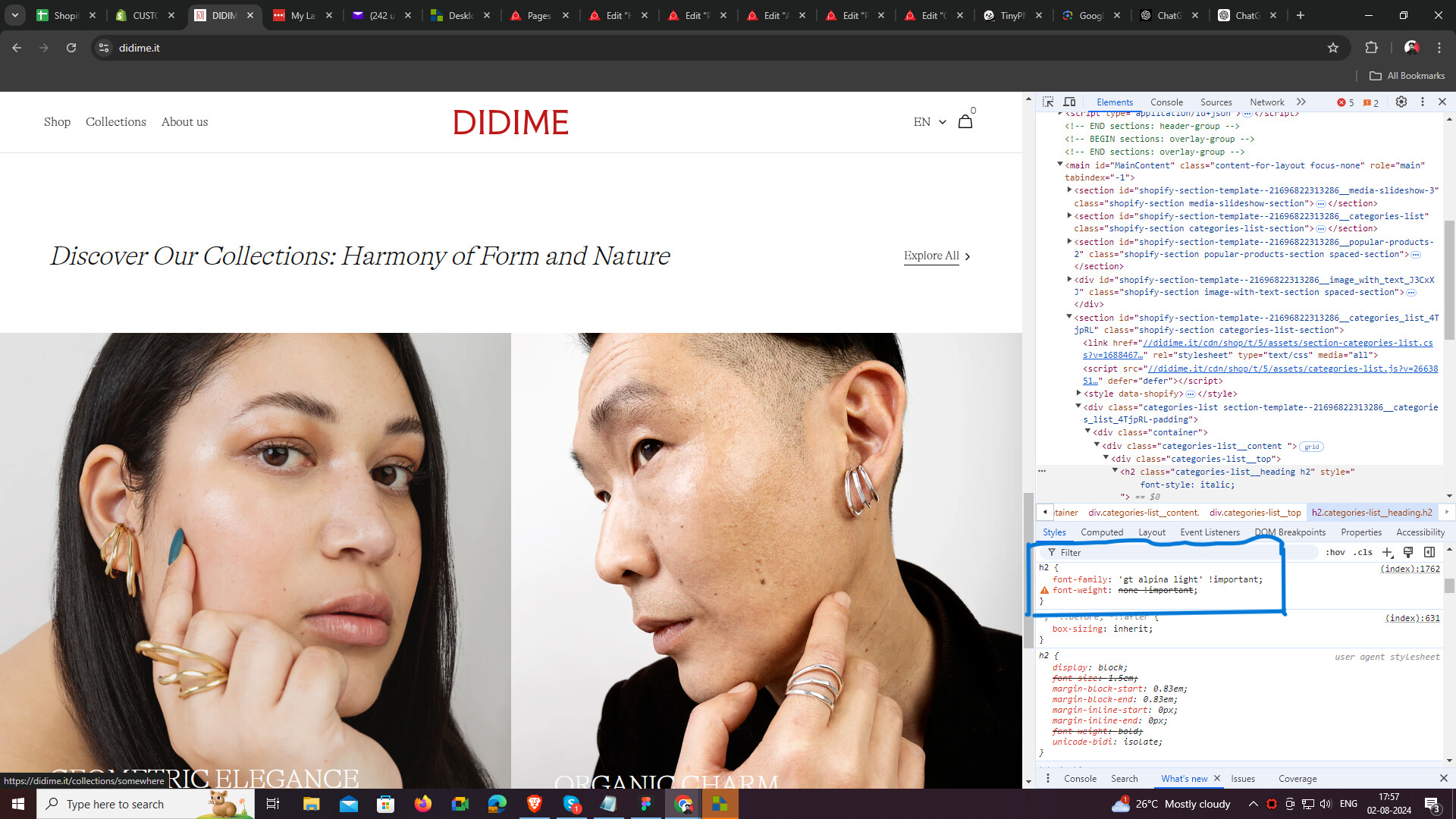Open Coverage drawer tab
Image resolution: width=1456 pixels, height=819 pixels.
coord(1298,779)
